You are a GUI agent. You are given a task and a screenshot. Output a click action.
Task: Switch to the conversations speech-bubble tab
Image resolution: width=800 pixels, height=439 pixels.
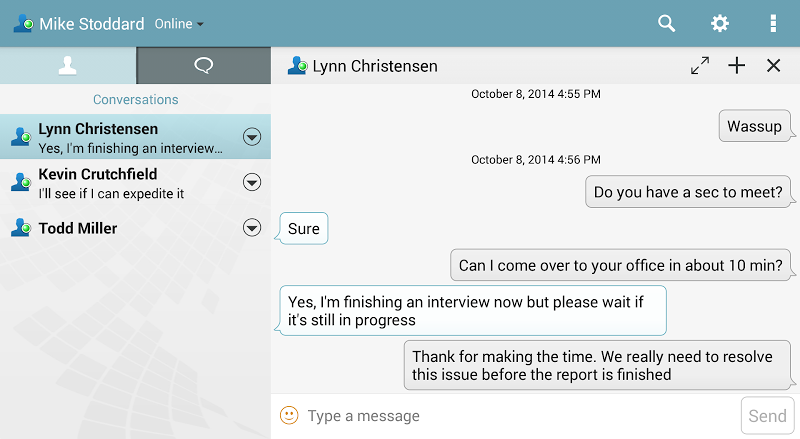coord(204,65)
